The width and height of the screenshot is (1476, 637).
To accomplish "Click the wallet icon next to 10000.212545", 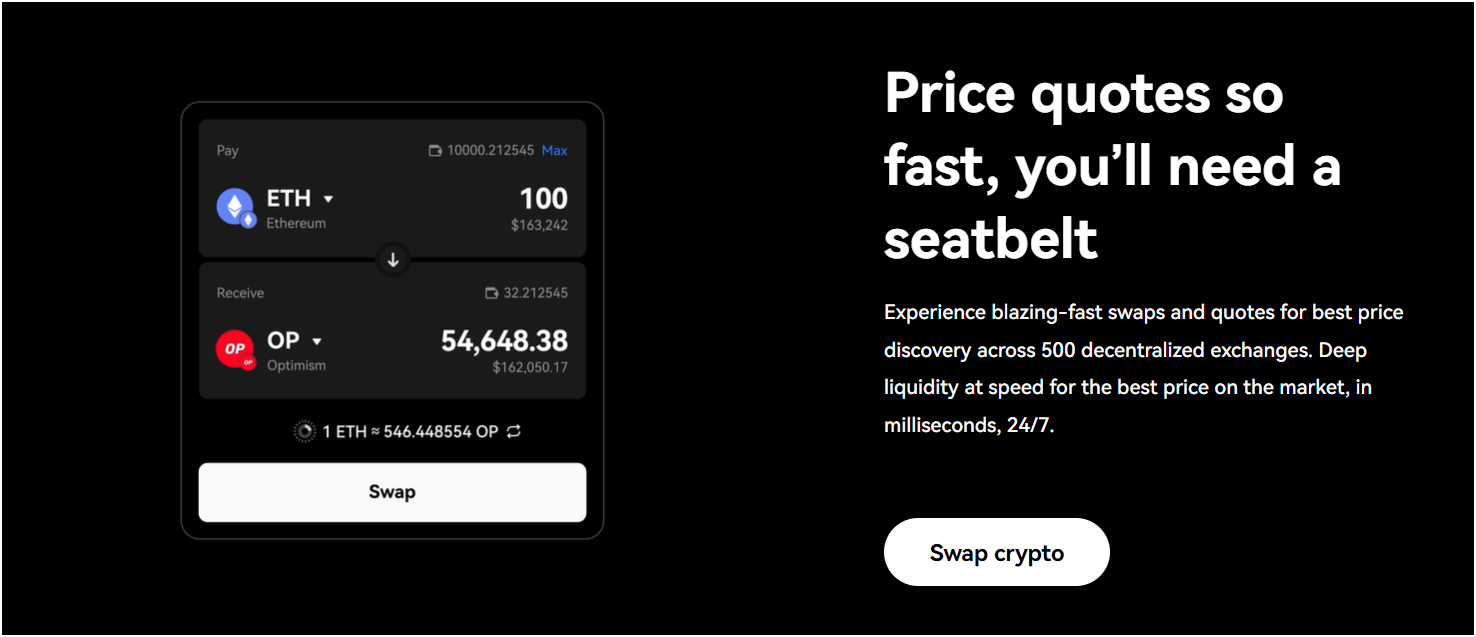I will [x=435, y=151].
